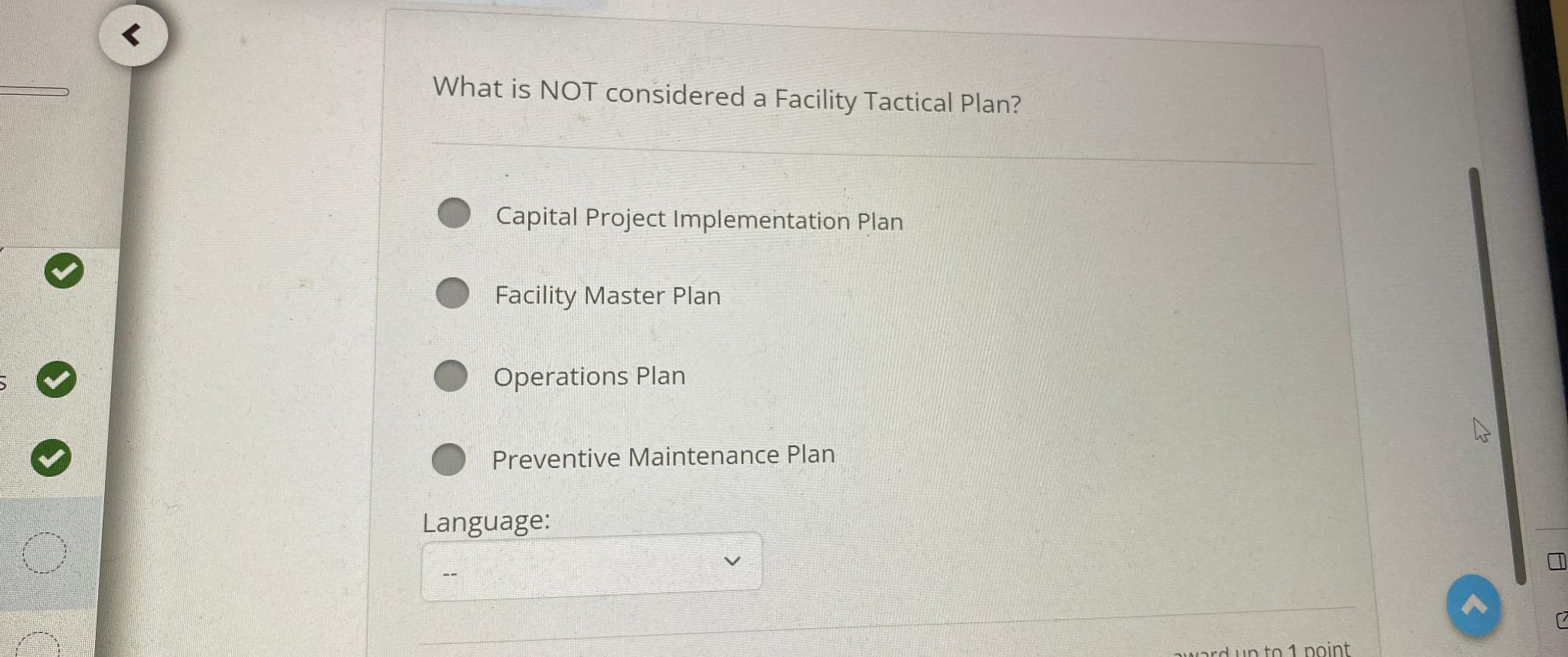Screen dimensions: 1568x657
Task: Select the Facility Master Plan option
Action: [x=452, y=294]
